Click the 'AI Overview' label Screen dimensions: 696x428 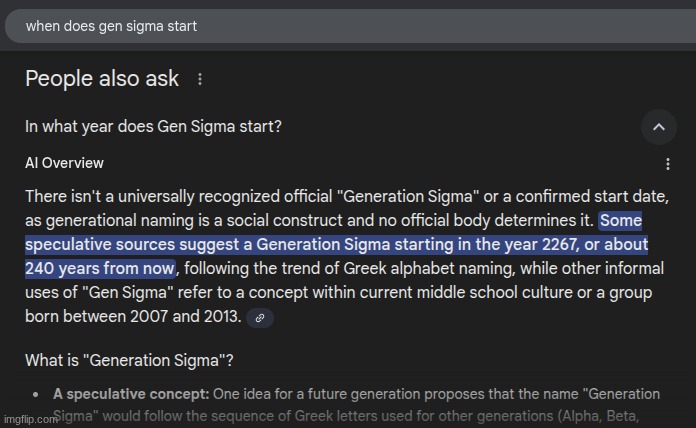64,163
